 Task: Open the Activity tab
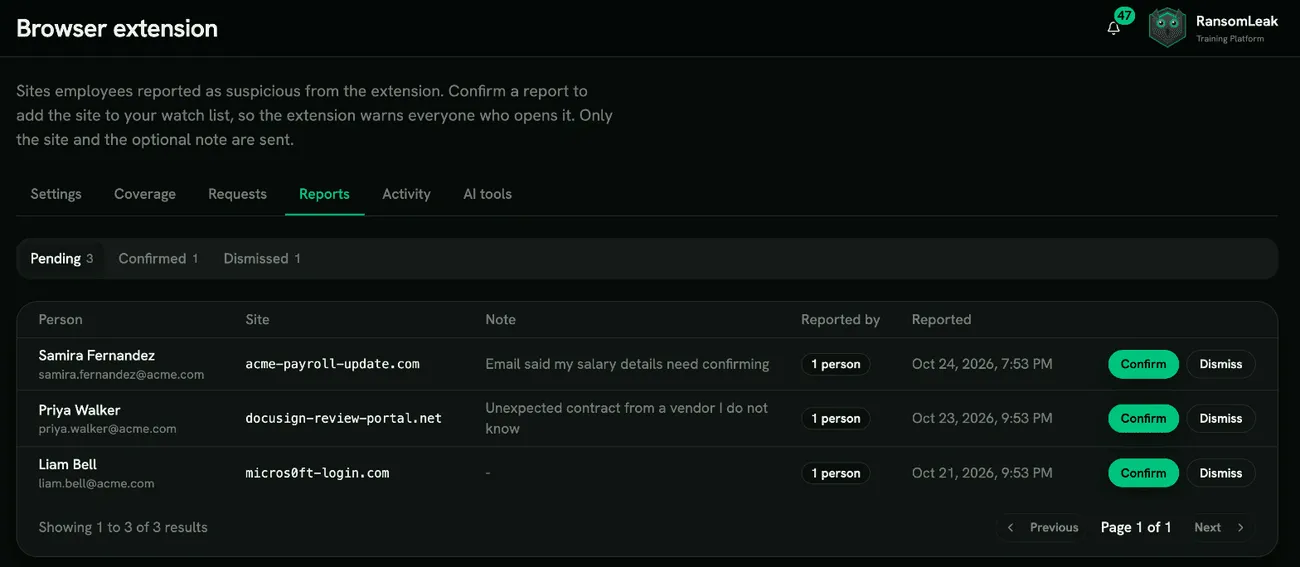click(406, 194)
